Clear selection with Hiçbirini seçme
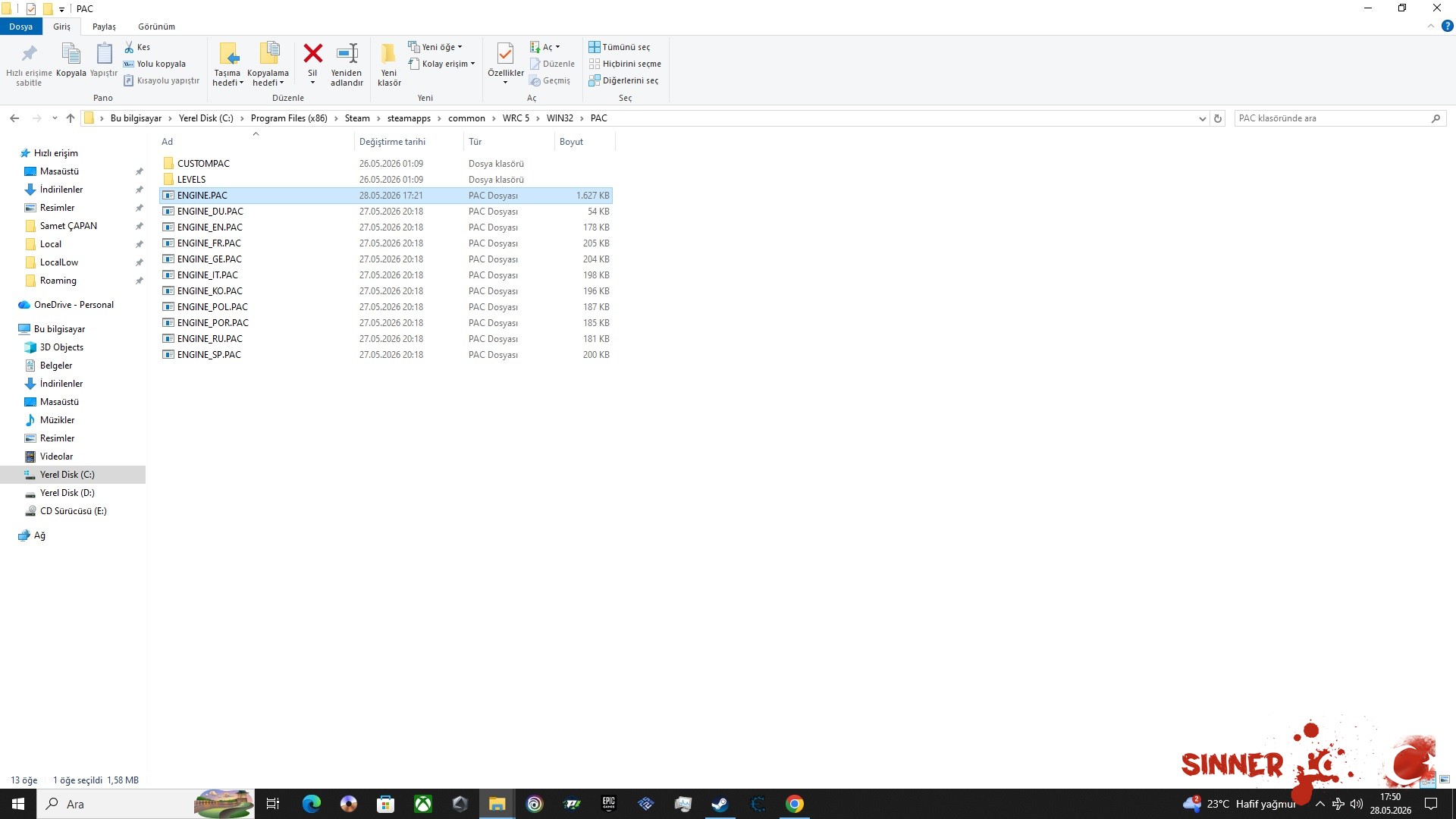Viewport: 1456px width, 819px height. [x=625, y=64]
